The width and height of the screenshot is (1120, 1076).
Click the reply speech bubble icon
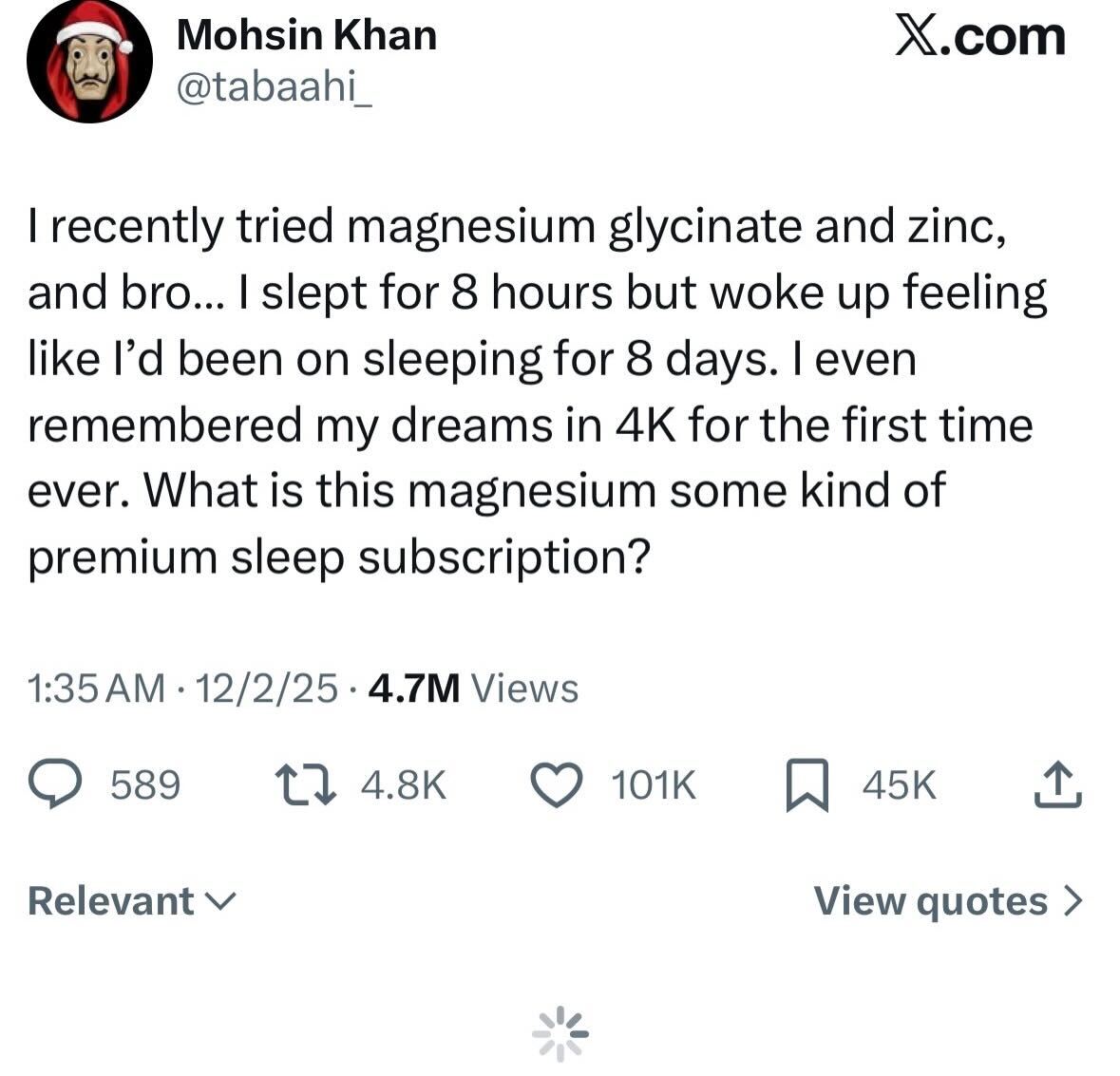tap(56, 786)
